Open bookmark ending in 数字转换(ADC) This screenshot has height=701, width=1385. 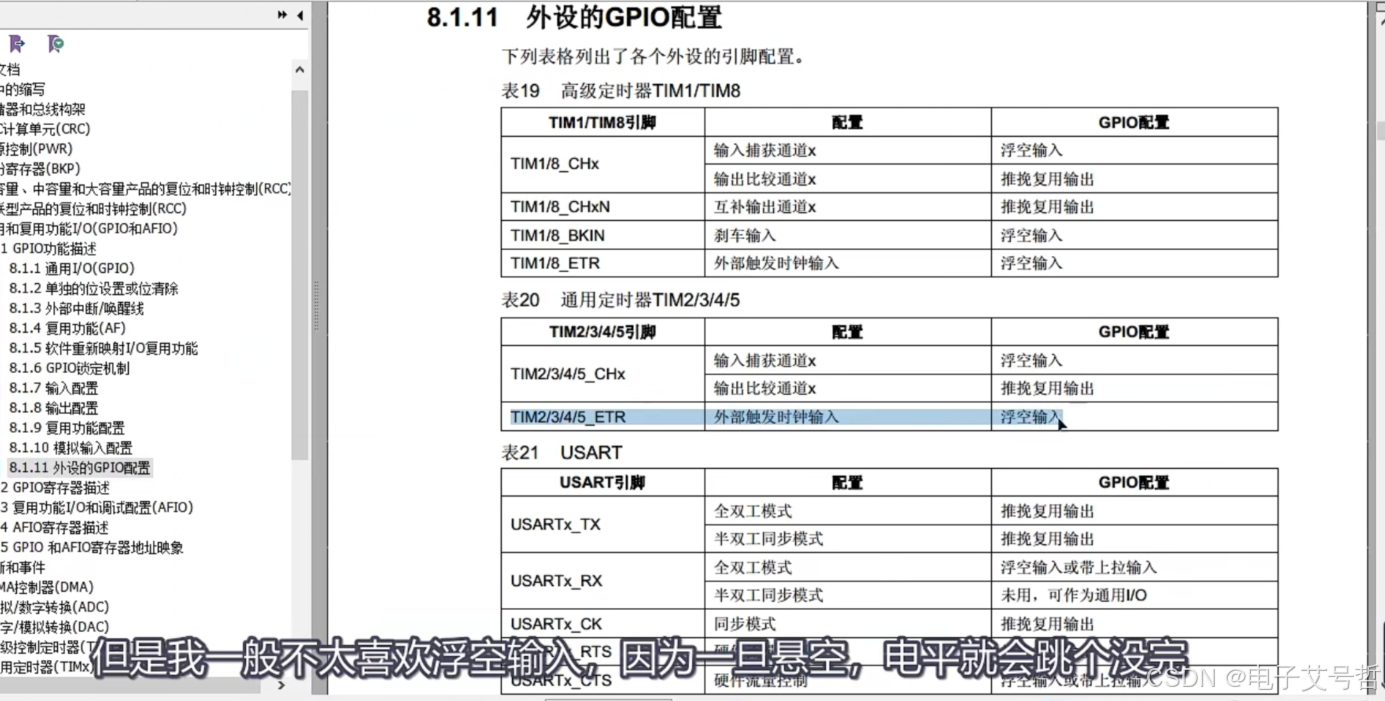[x=54, y=607]
